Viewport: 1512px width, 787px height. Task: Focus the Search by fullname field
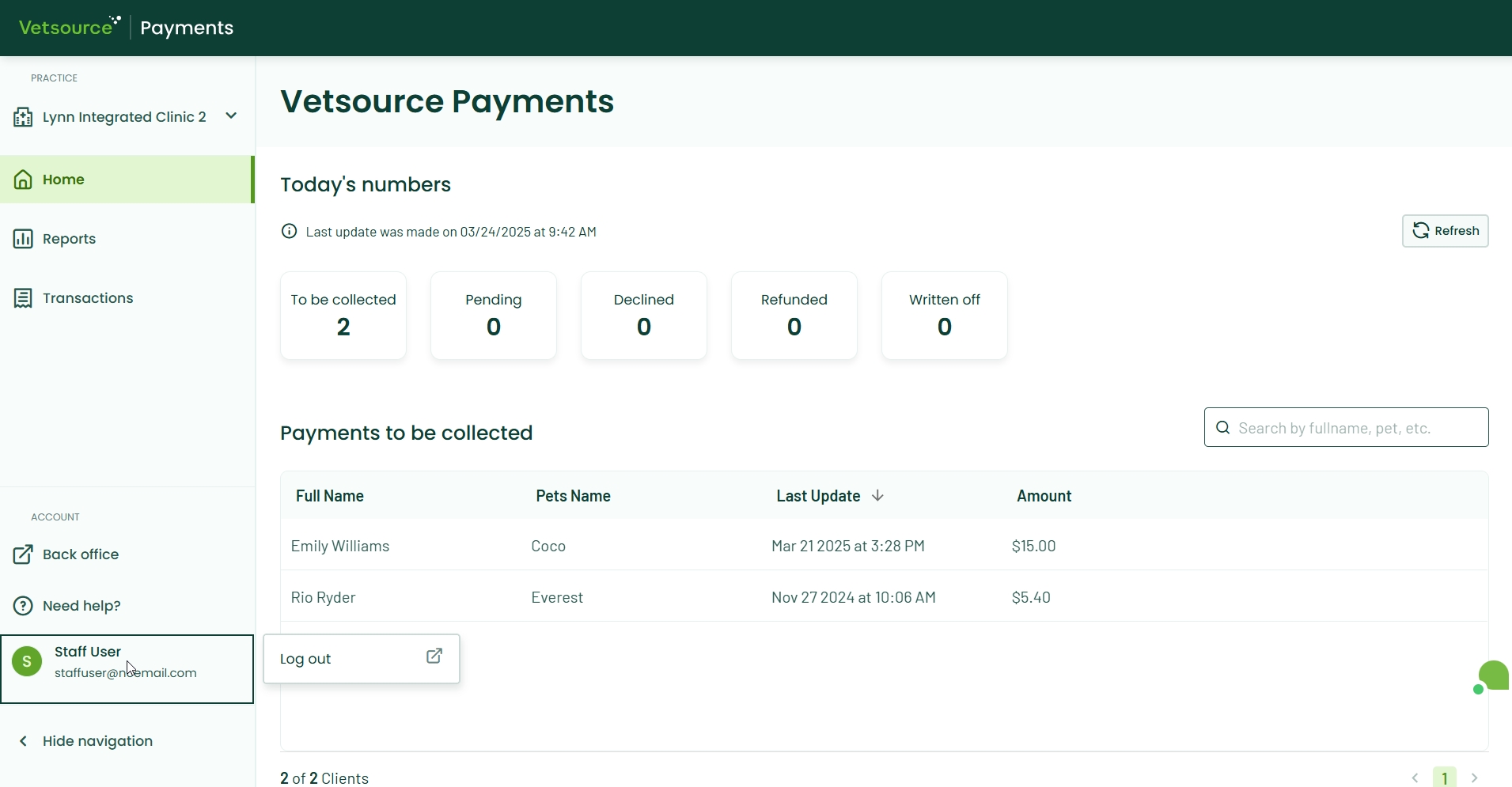point(1347,427)
